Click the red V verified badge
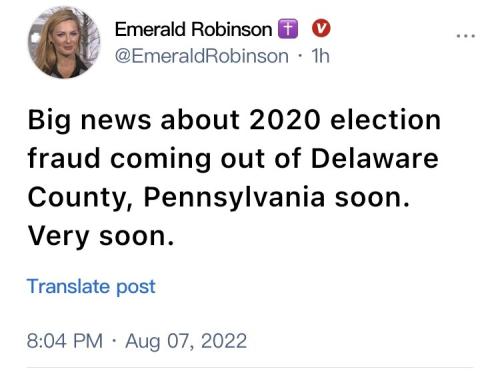This screenshot has width=500, height=379. point(321,29)
